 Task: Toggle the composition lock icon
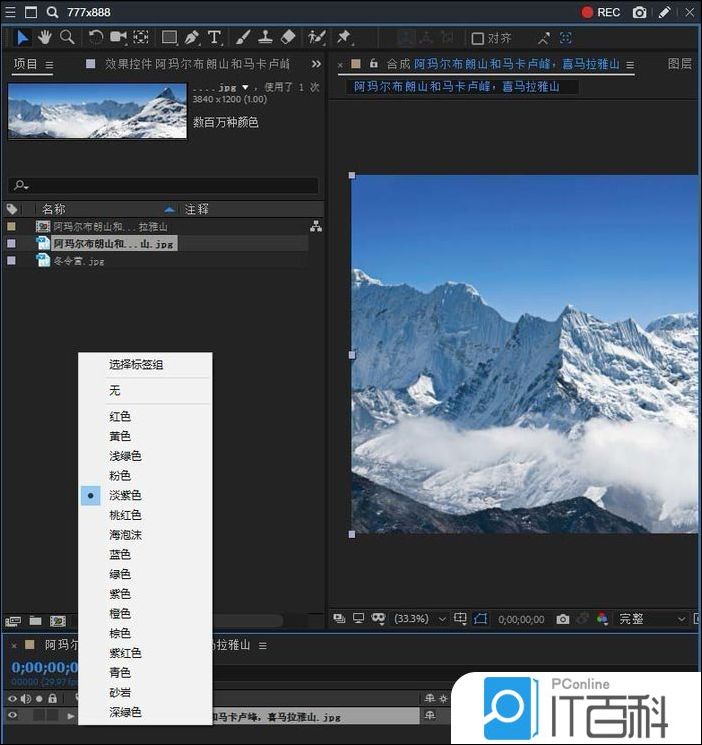(x=374, y=64)
